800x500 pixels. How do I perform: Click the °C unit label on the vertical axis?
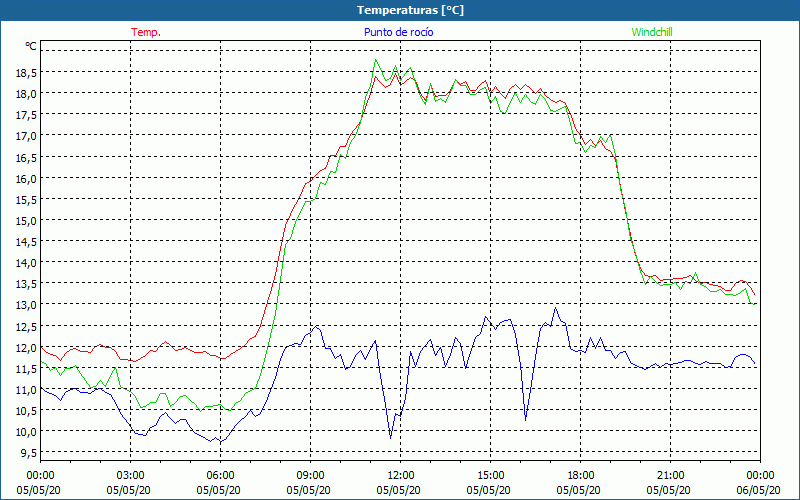31,46
